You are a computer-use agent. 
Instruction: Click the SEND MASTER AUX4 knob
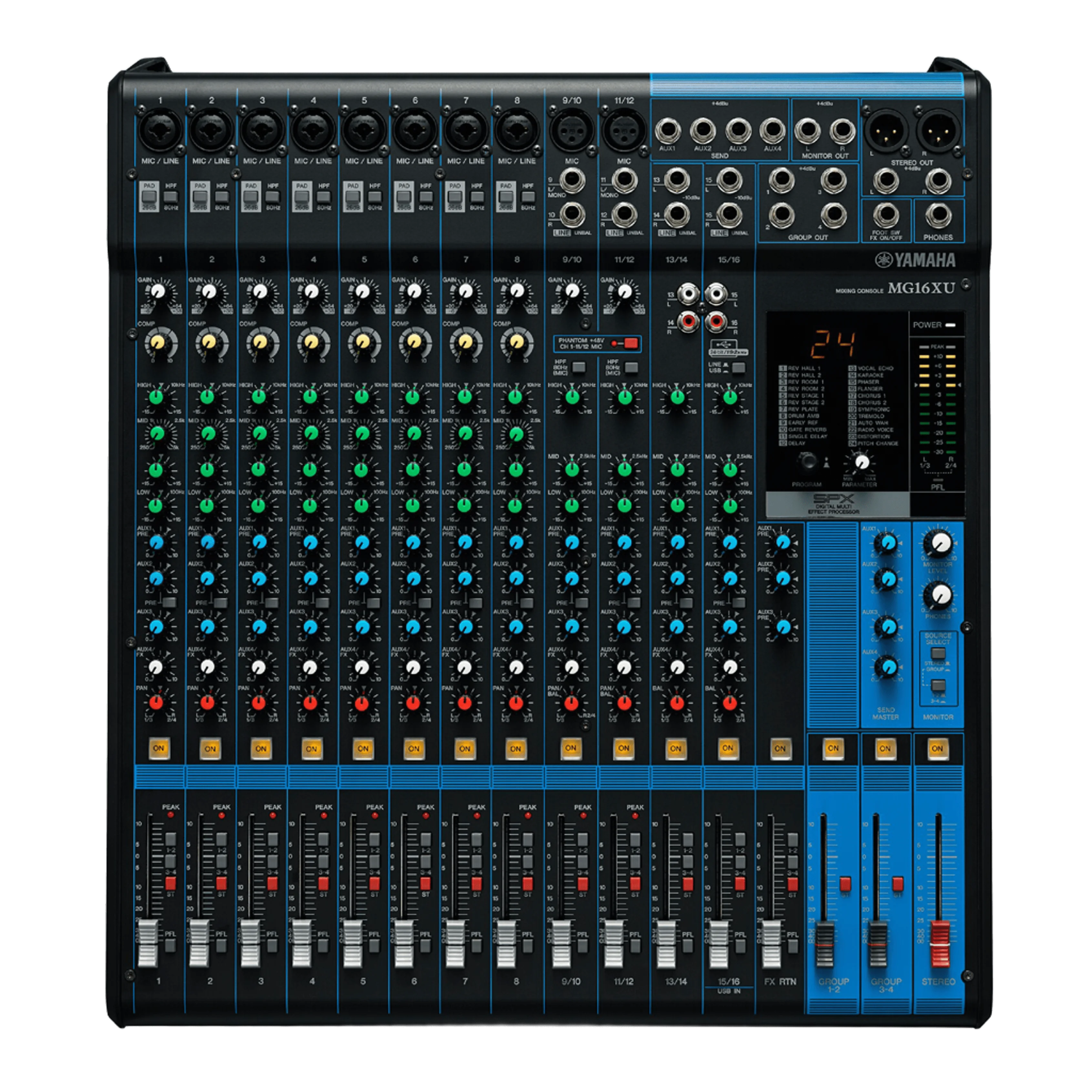[887, 667]
